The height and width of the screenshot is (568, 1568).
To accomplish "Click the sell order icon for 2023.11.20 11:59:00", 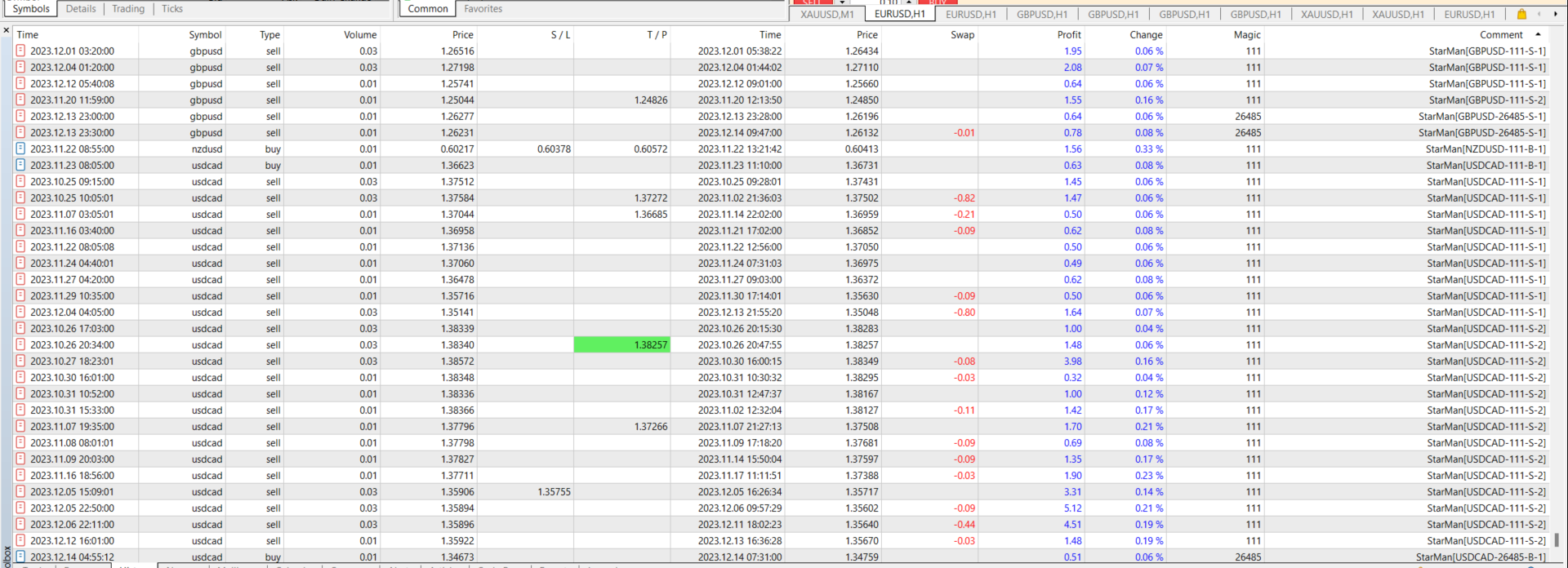I will [20, 100].
